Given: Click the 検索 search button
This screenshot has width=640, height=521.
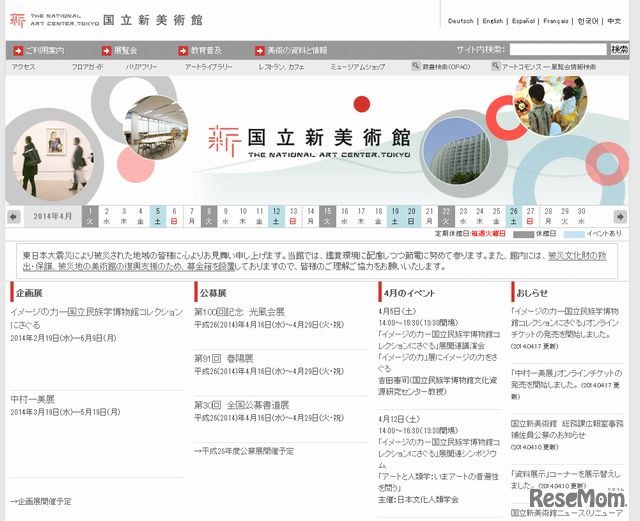Looking at the screenshot, I should 619,49.
